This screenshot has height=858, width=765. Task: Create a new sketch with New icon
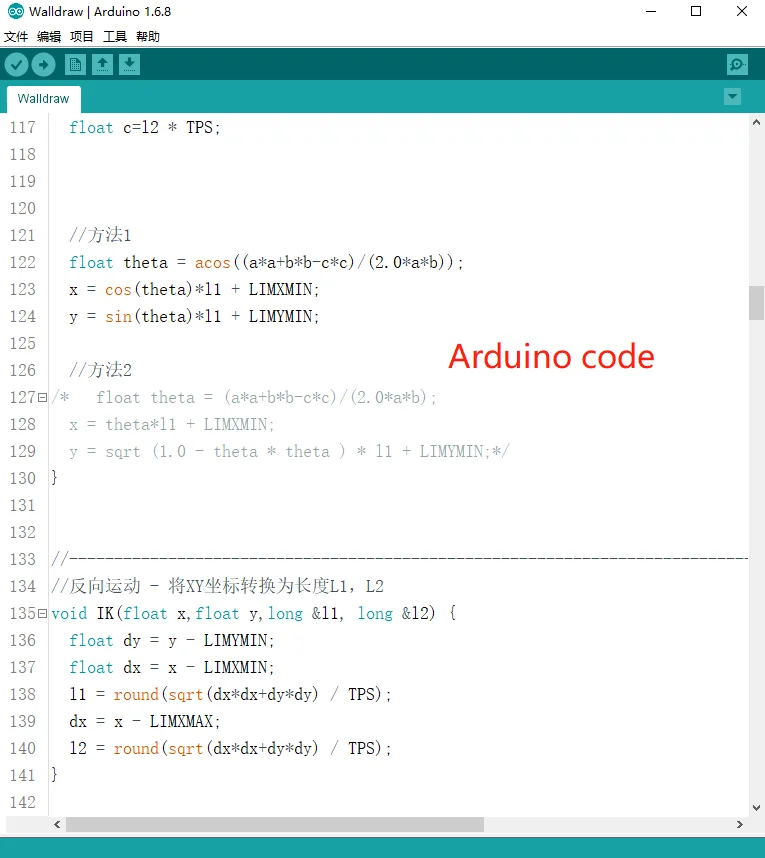pyautogui.click(x=75, y=65)
